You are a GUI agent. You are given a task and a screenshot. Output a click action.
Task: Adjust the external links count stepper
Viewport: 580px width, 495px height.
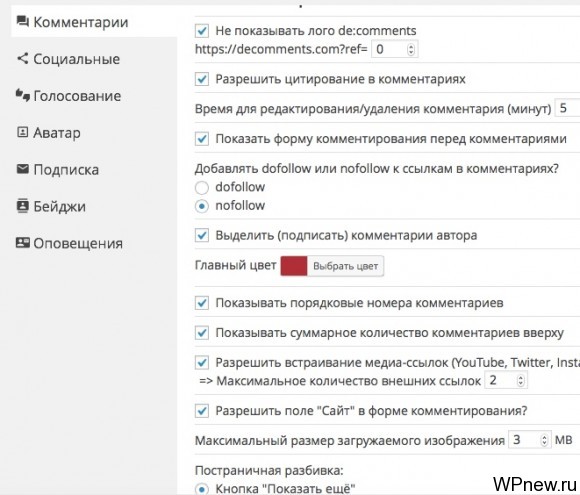[x=520, y=381]
